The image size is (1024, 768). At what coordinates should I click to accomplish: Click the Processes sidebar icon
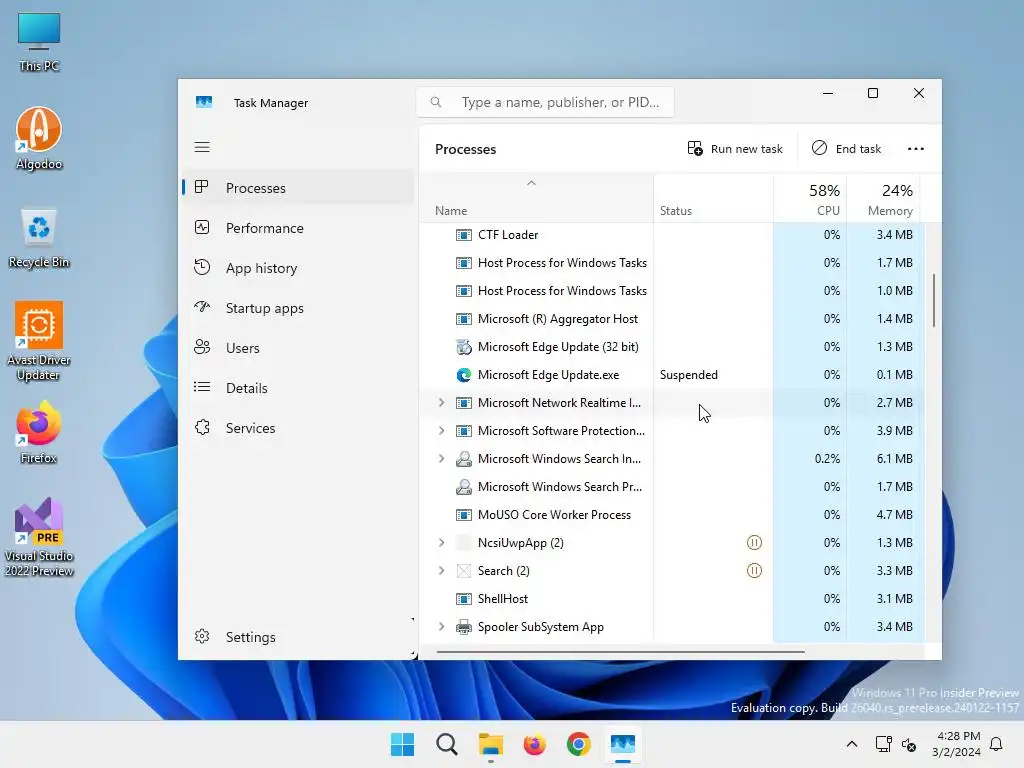[202, 187]
